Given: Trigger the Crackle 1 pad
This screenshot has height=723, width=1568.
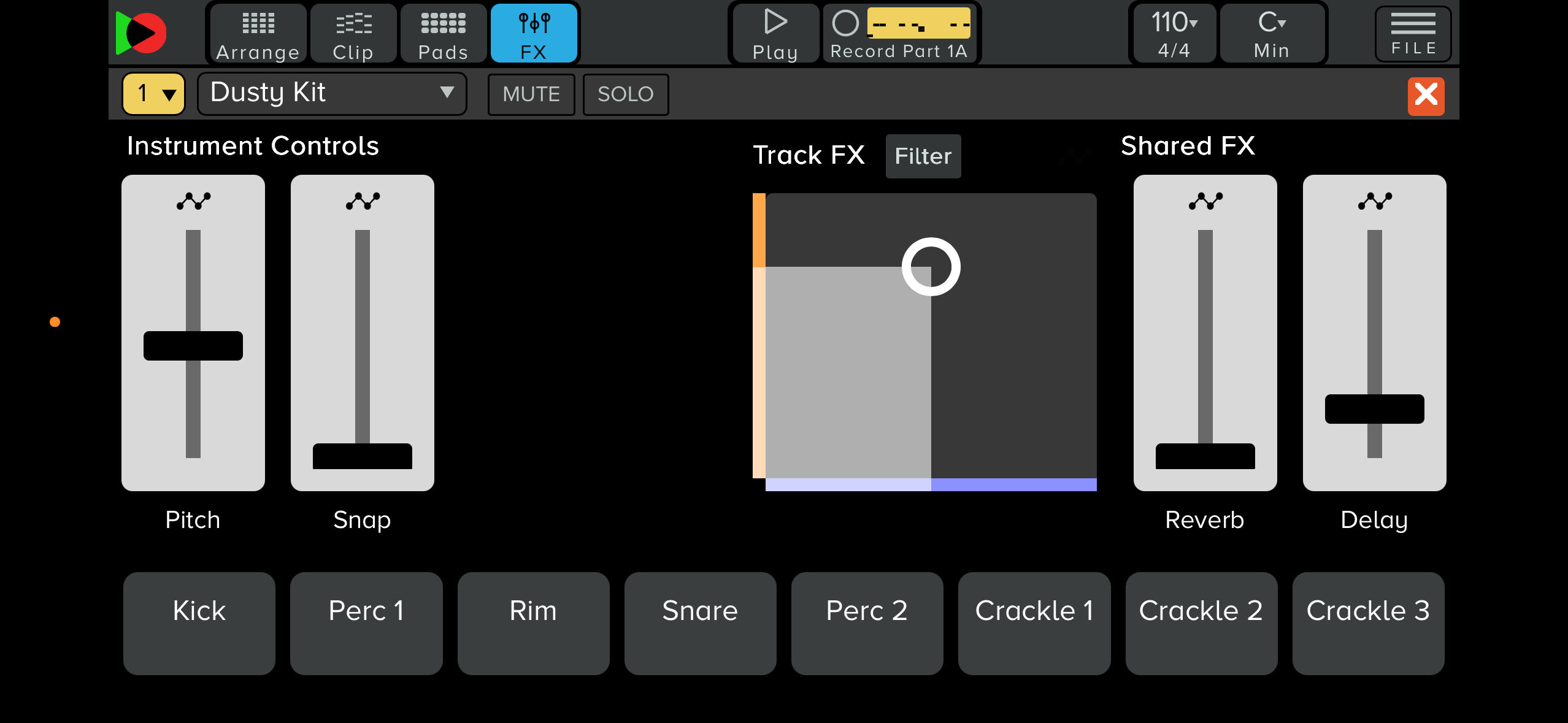Looking at the screenshot, I should pos(1034,624).
